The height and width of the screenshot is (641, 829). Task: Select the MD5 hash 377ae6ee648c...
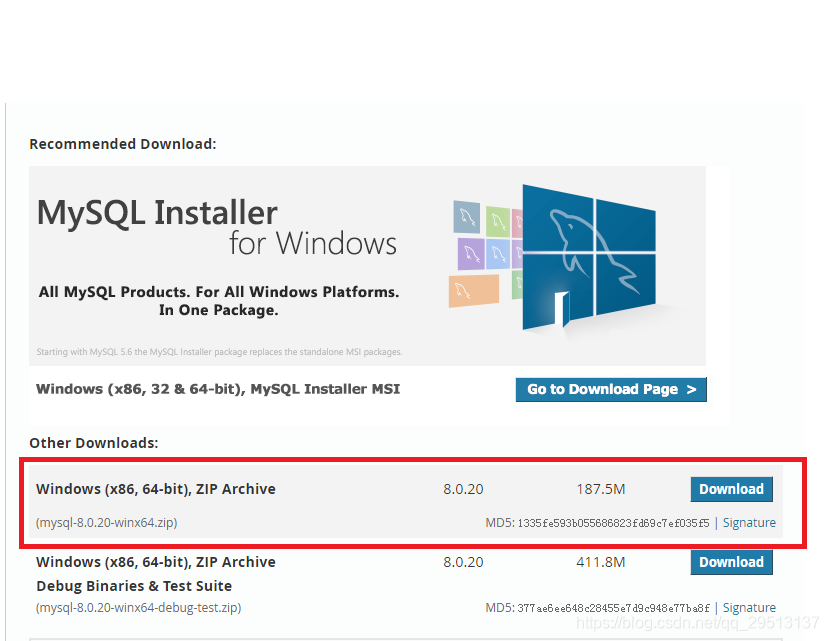(613, 608)
